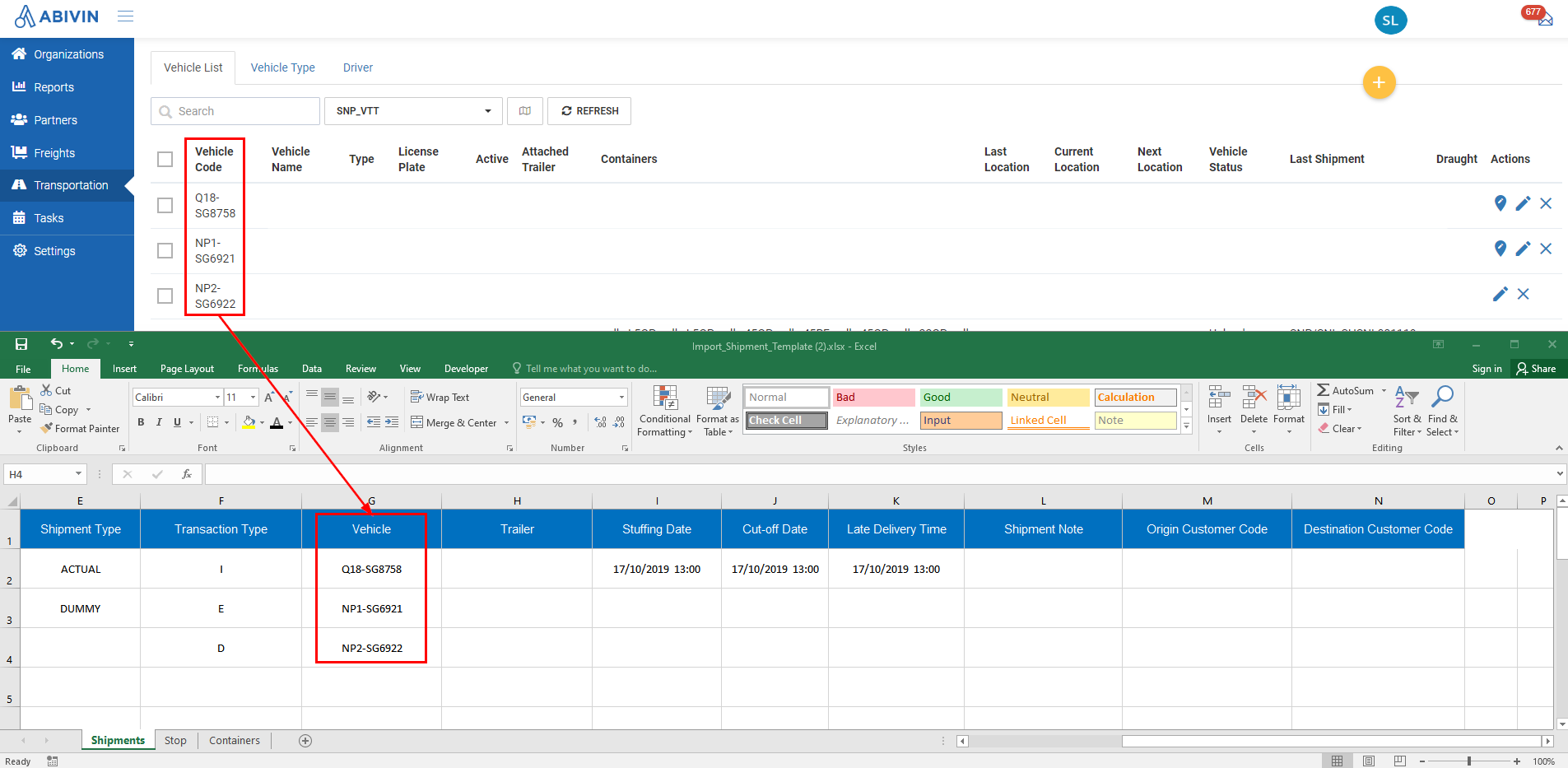The height and width of the screenshot is (768, 1568).
Task: Check the box for vehicle Q18-SG8758
Action: tap(165, 205)
